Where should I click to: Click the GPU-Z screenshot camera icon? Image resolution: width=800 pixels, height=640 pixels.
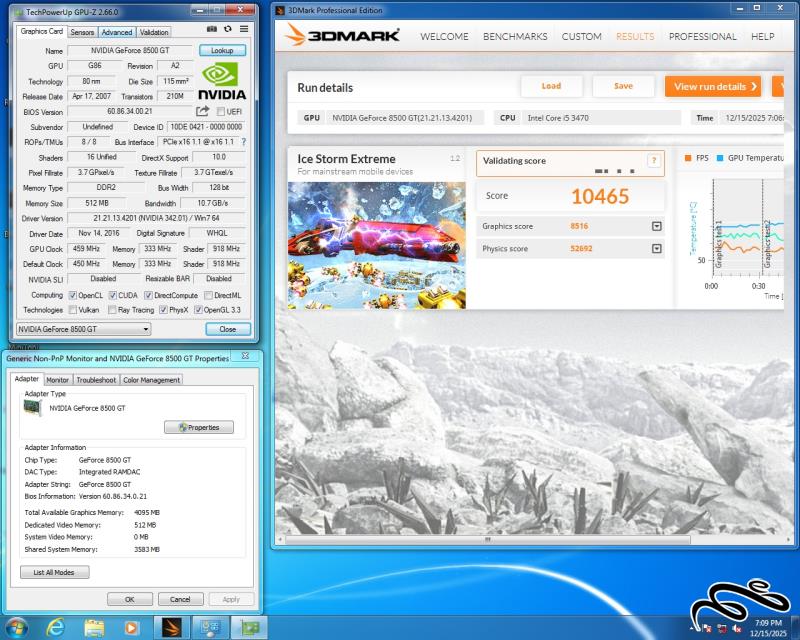[x=212, y=31]
